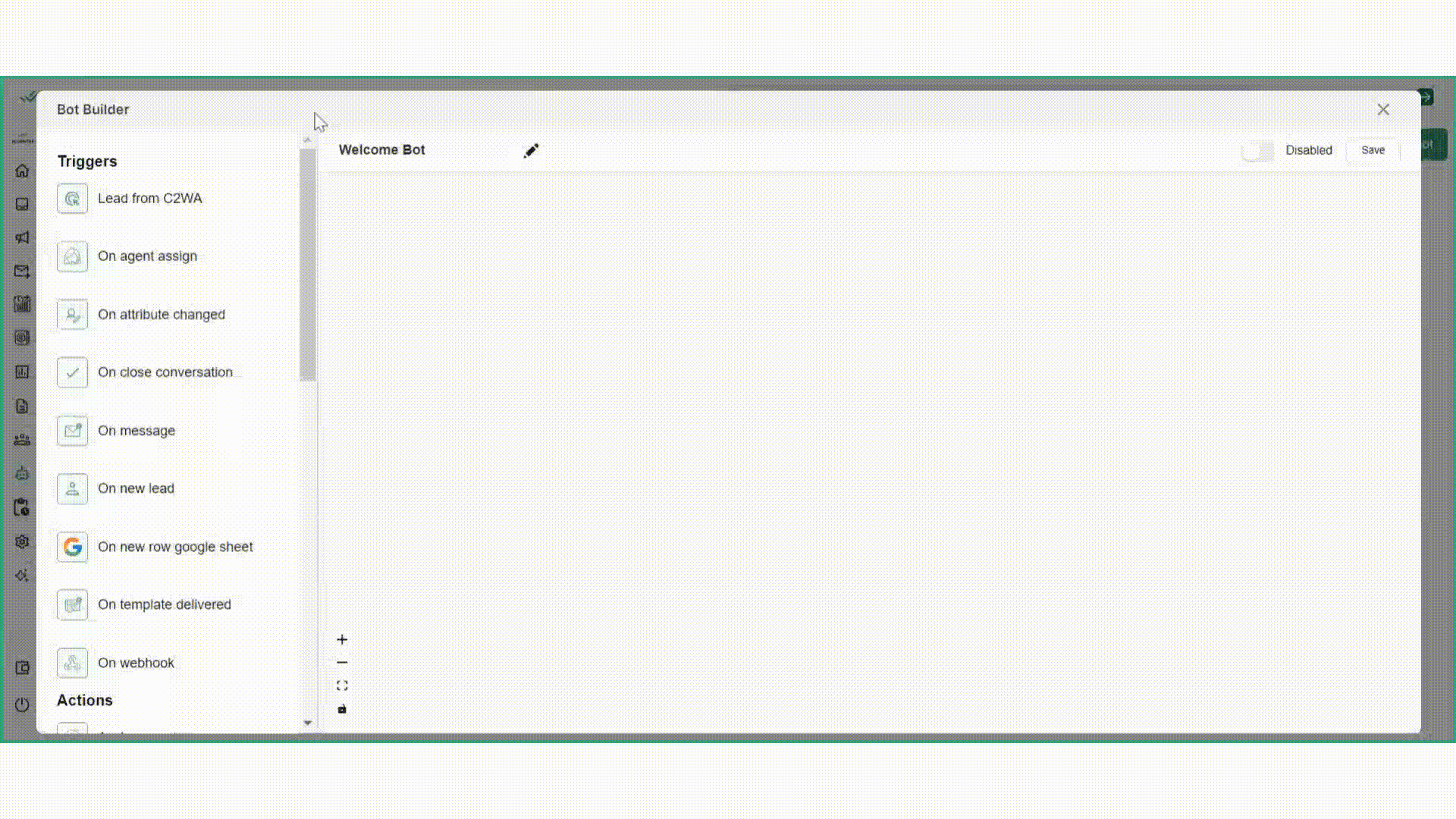Lock the canvas with the lock icon
The width and height of the screenshot is (1456, 819).
click(342, 709)
